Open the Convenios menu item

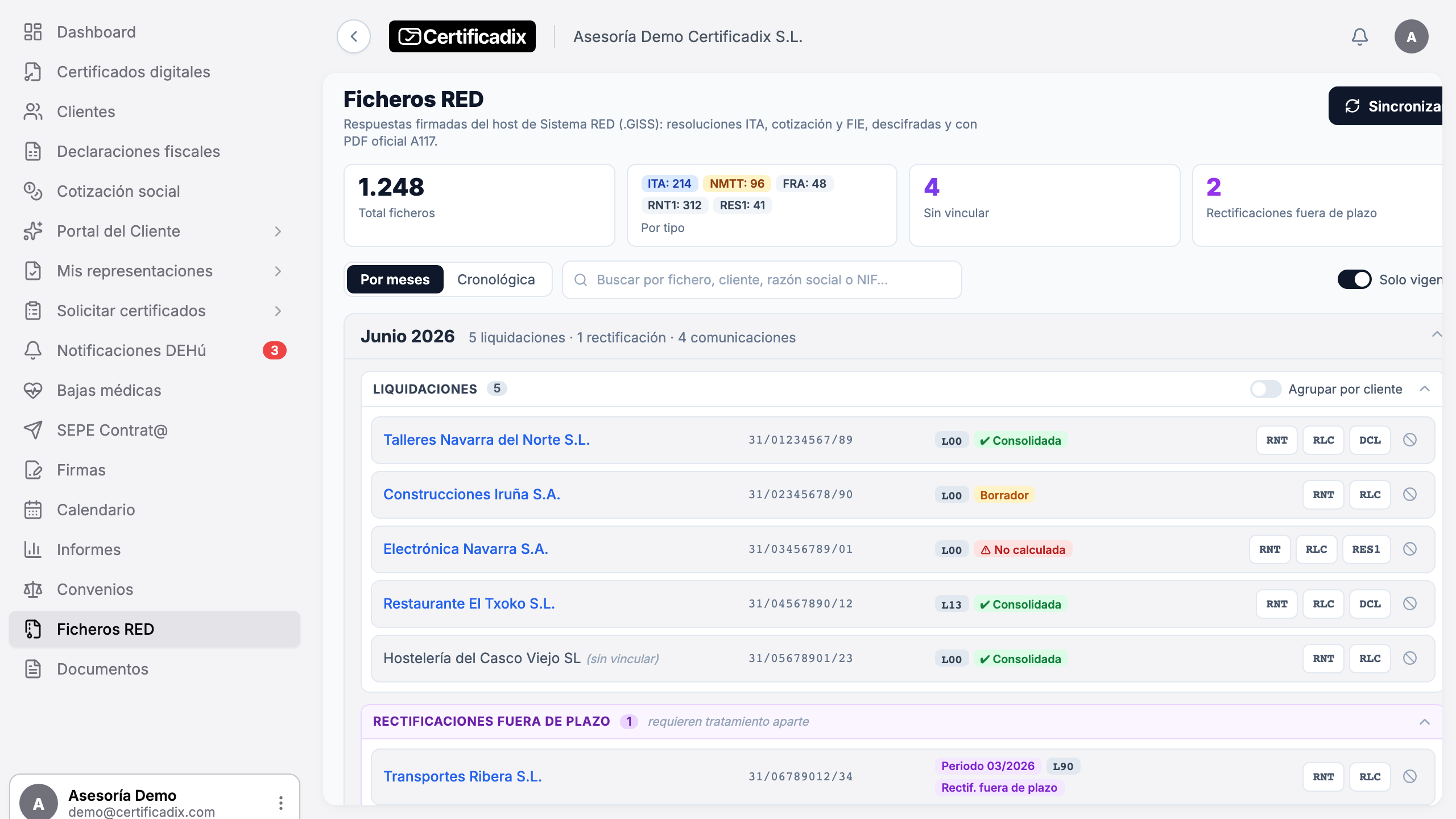tap(155, 589)
